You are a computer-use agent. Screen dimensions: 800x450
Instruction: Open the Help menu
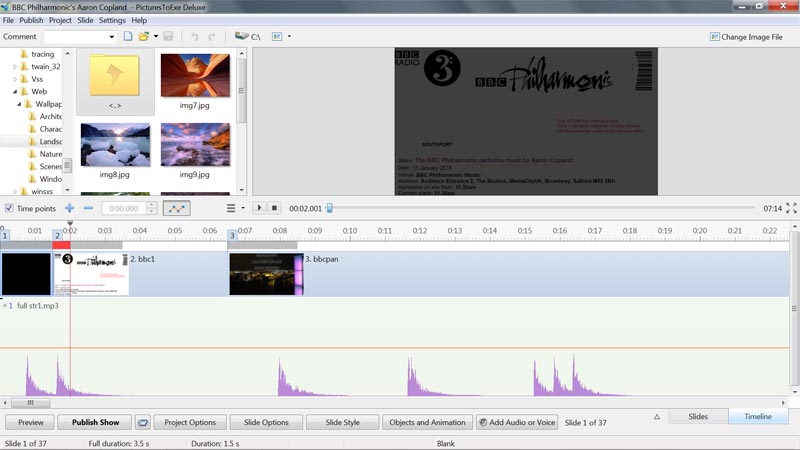[x=139, y=20]
